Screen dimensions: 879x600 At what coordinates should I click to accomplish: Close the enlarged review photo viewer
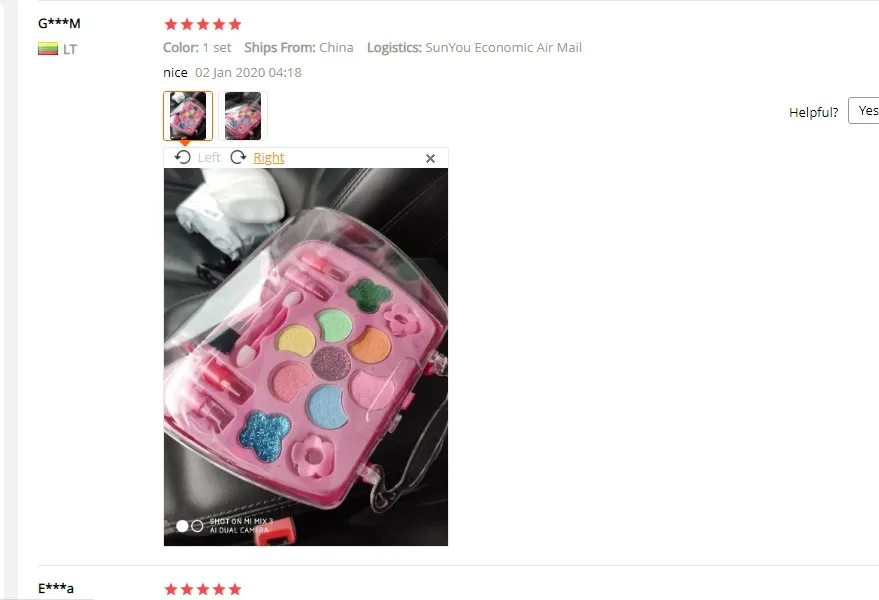pos(431,159)
